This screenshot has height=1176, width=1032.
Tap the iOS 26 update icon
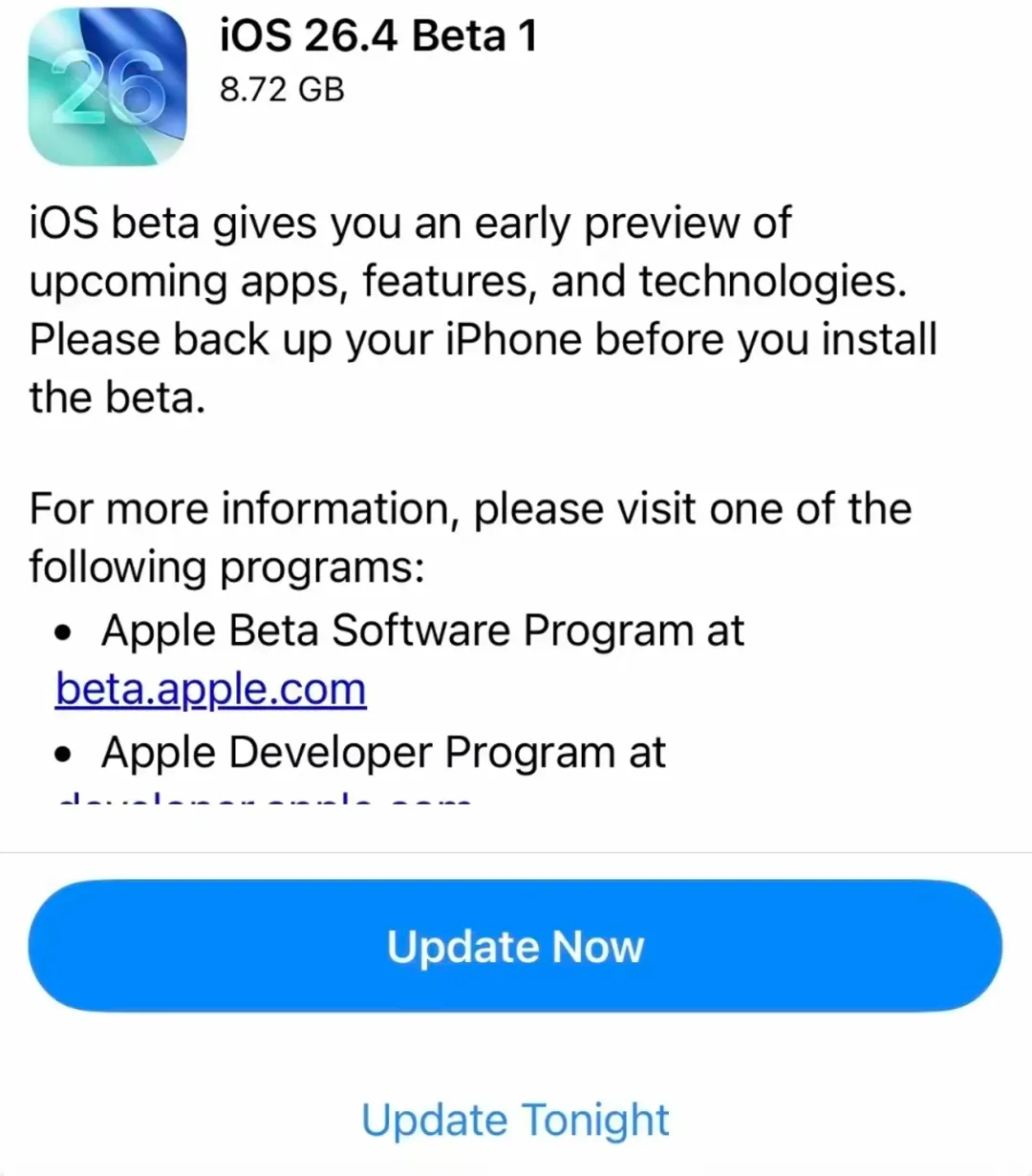[107, 88]
